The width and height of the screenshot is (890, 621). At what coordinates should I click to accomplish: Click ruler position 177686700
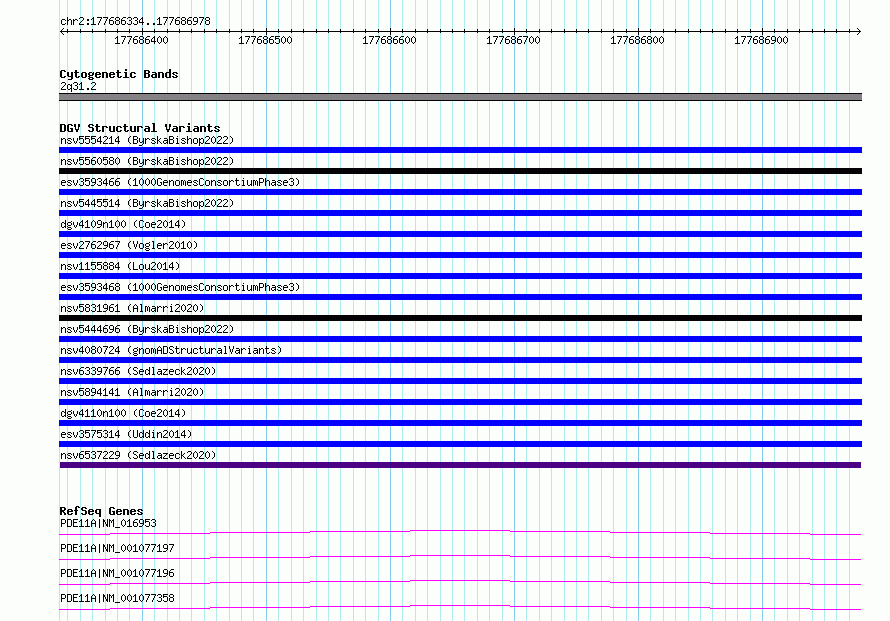pos(513,40)
